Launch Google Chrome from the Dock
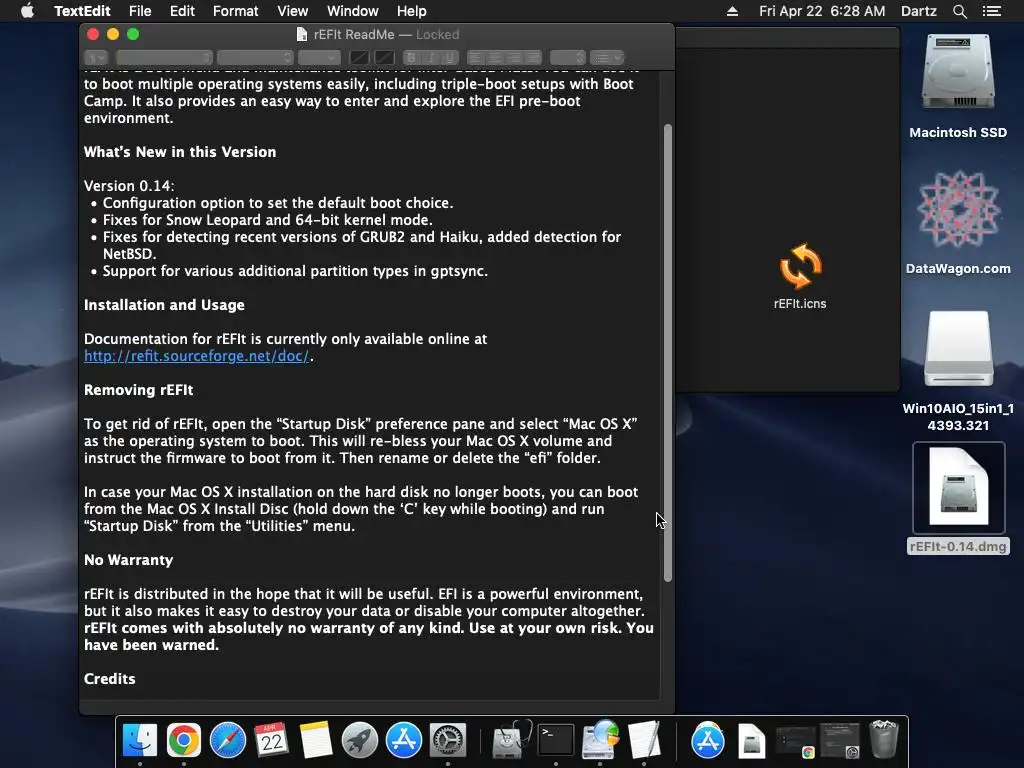 coord(184,740)
